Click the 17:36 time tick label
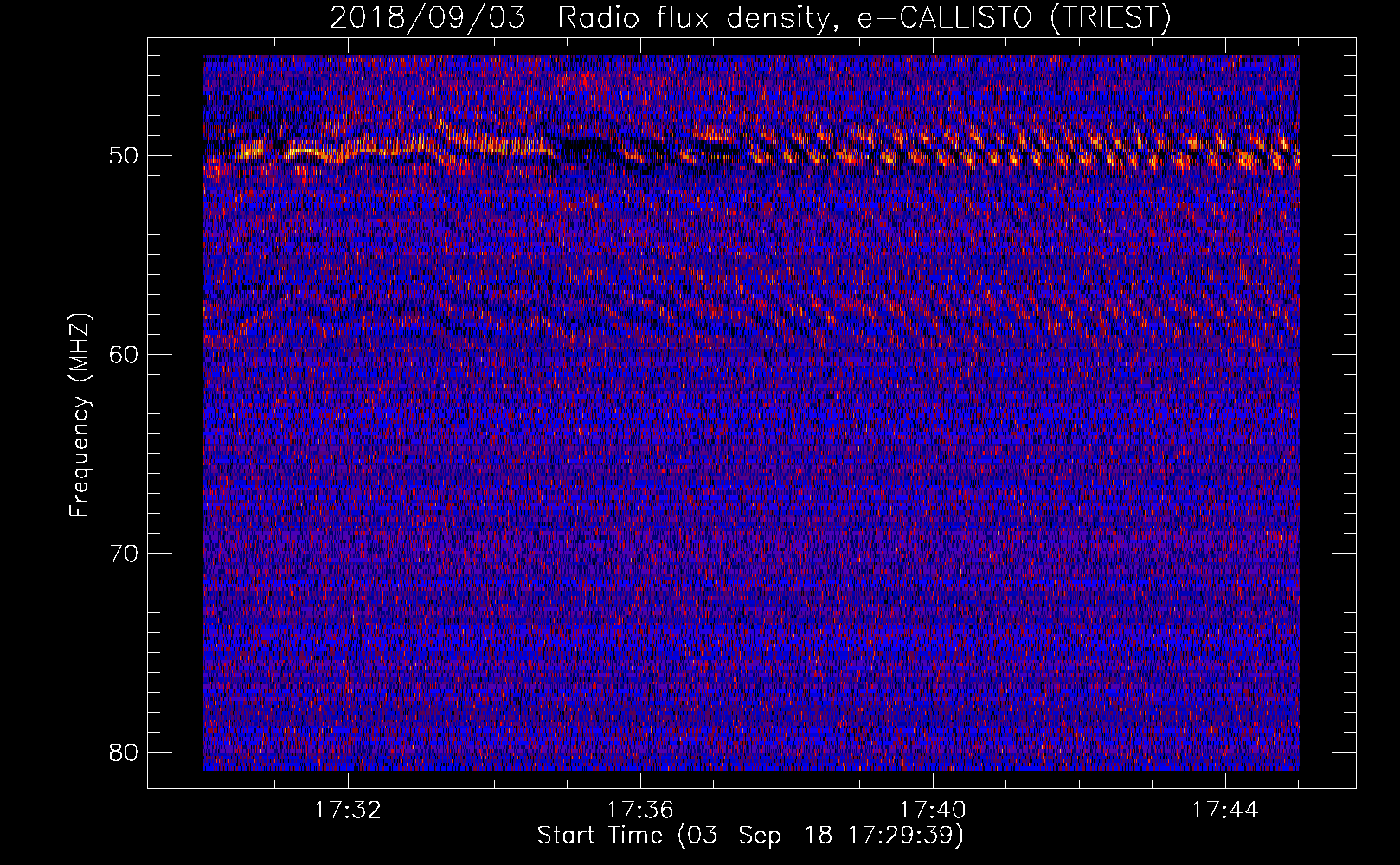1400x865 pixels. 640,811
